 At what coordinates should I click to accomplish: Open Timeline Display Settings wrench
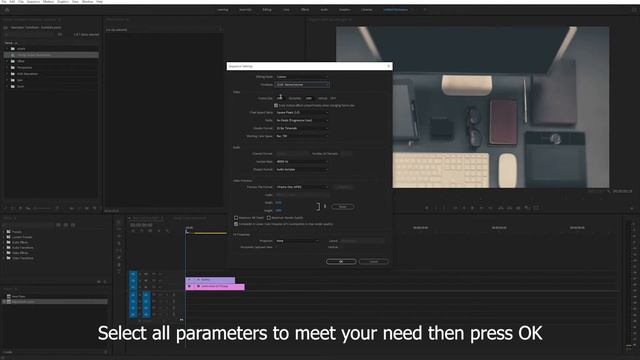167,231
